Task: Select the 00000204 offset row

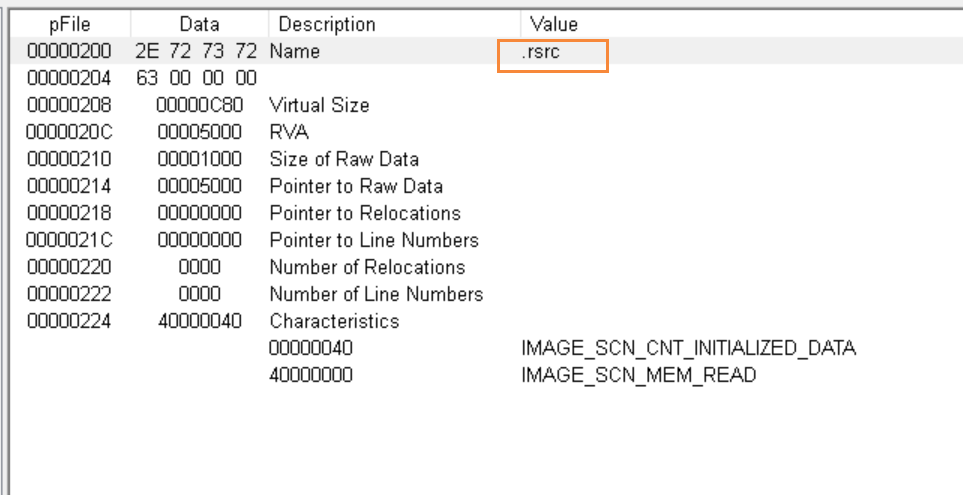Action: coord(70,78)
